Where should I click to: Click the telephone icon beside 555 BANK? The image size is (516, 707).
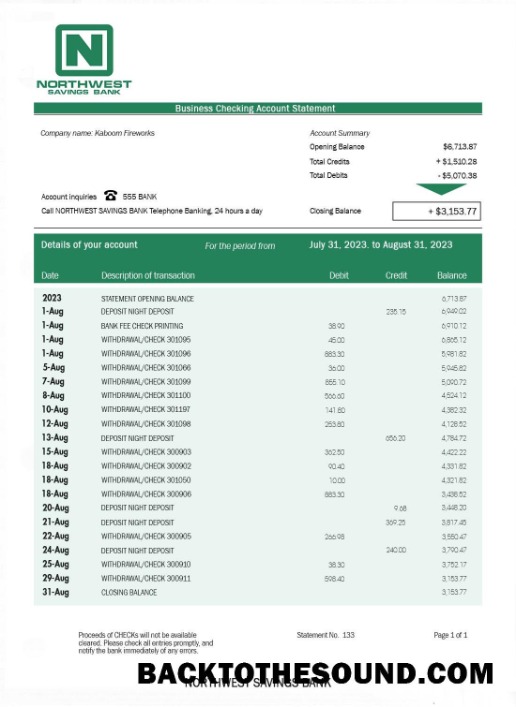111,195
